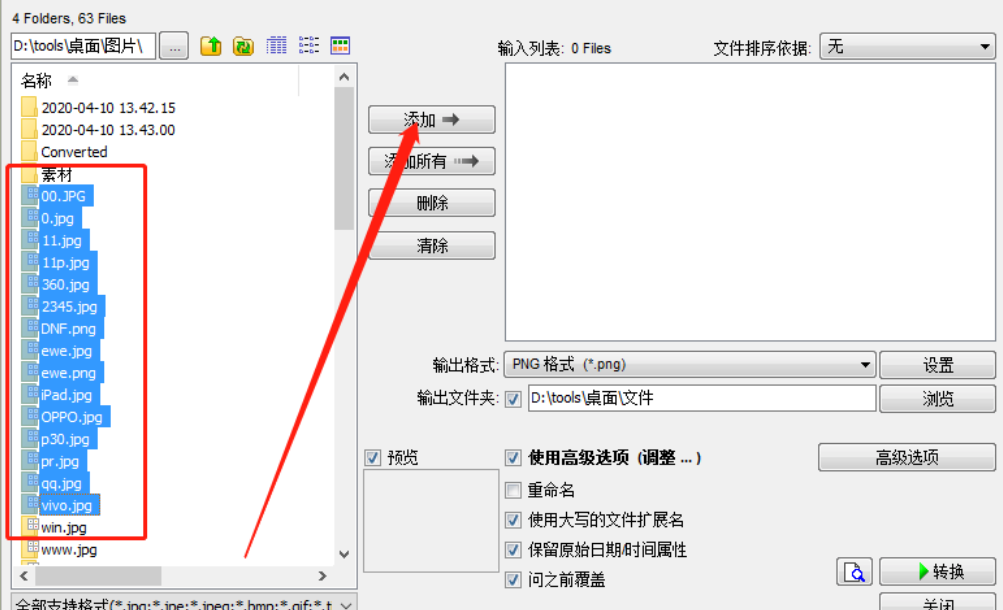Click the refresh folder icon

pyautogui.click(x=243, y=46)
